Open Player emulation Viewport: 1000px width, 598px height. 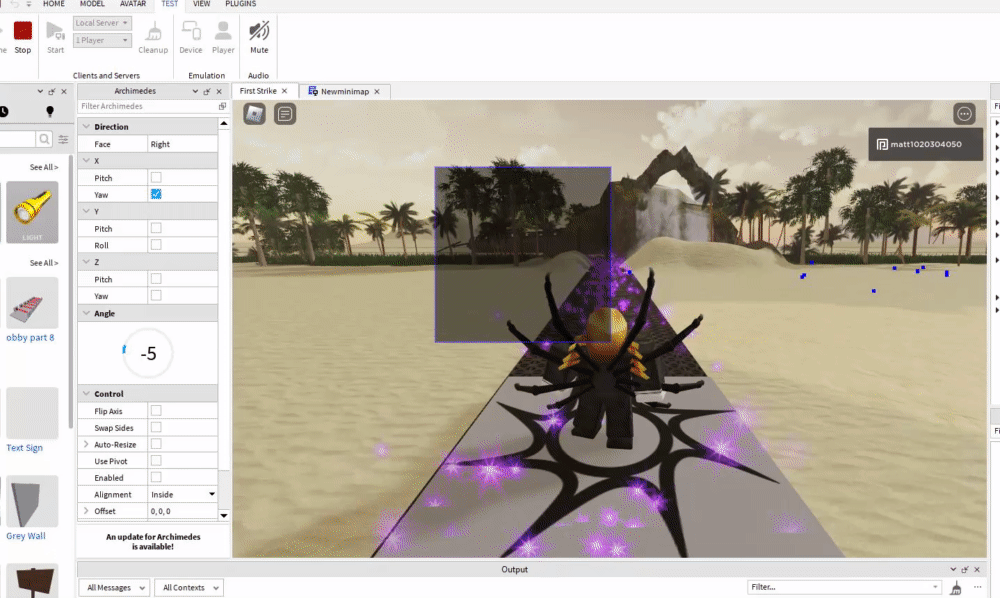(x=223, y=31)
